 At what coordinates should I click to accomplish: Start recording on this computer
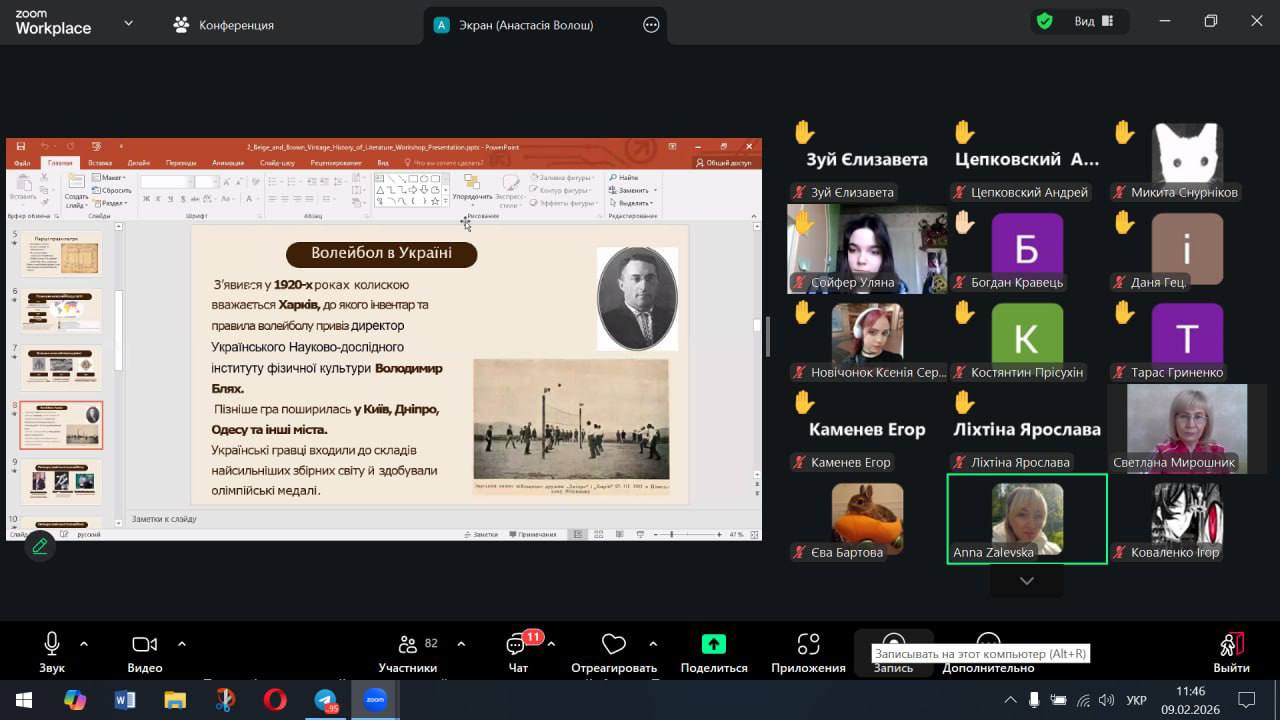tap(893, 645)
